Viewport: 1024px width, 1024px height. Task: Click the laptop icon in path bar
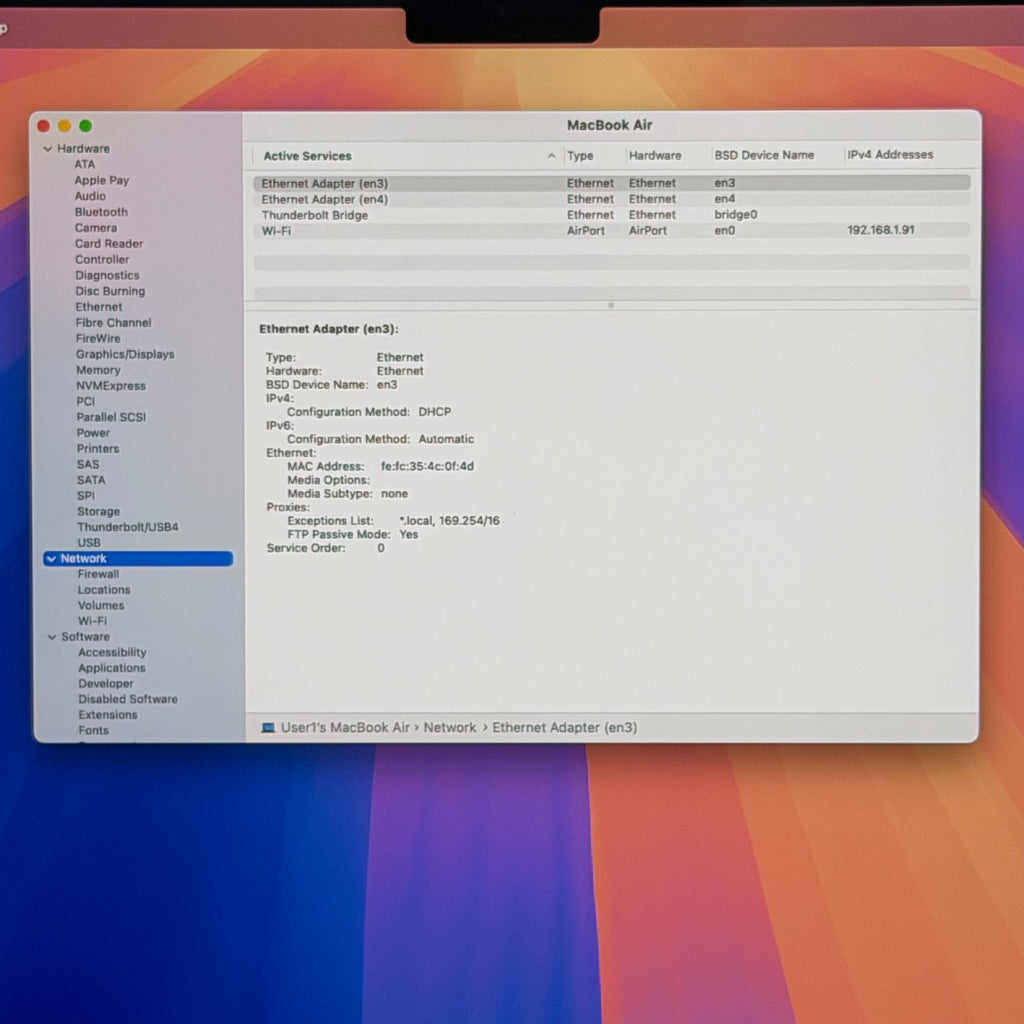[x=268, y=728]
